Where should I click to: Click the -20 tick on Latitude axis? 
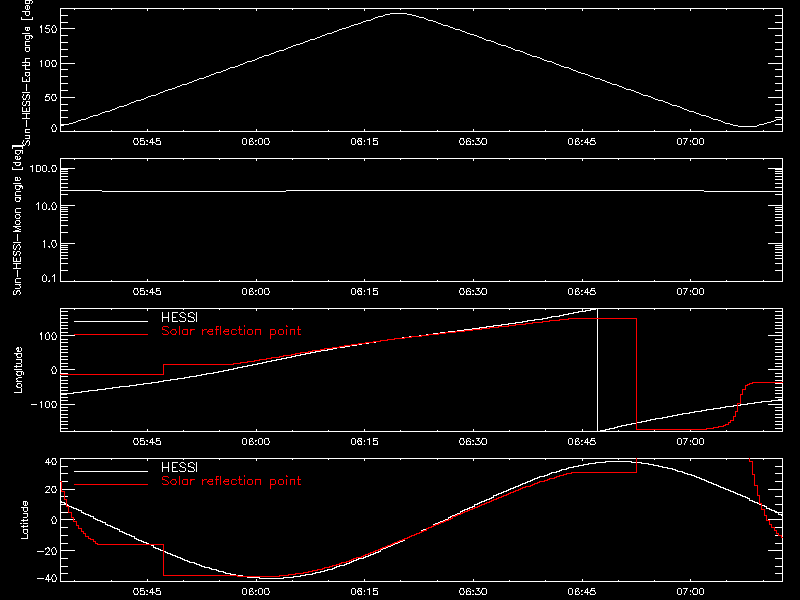47,551
